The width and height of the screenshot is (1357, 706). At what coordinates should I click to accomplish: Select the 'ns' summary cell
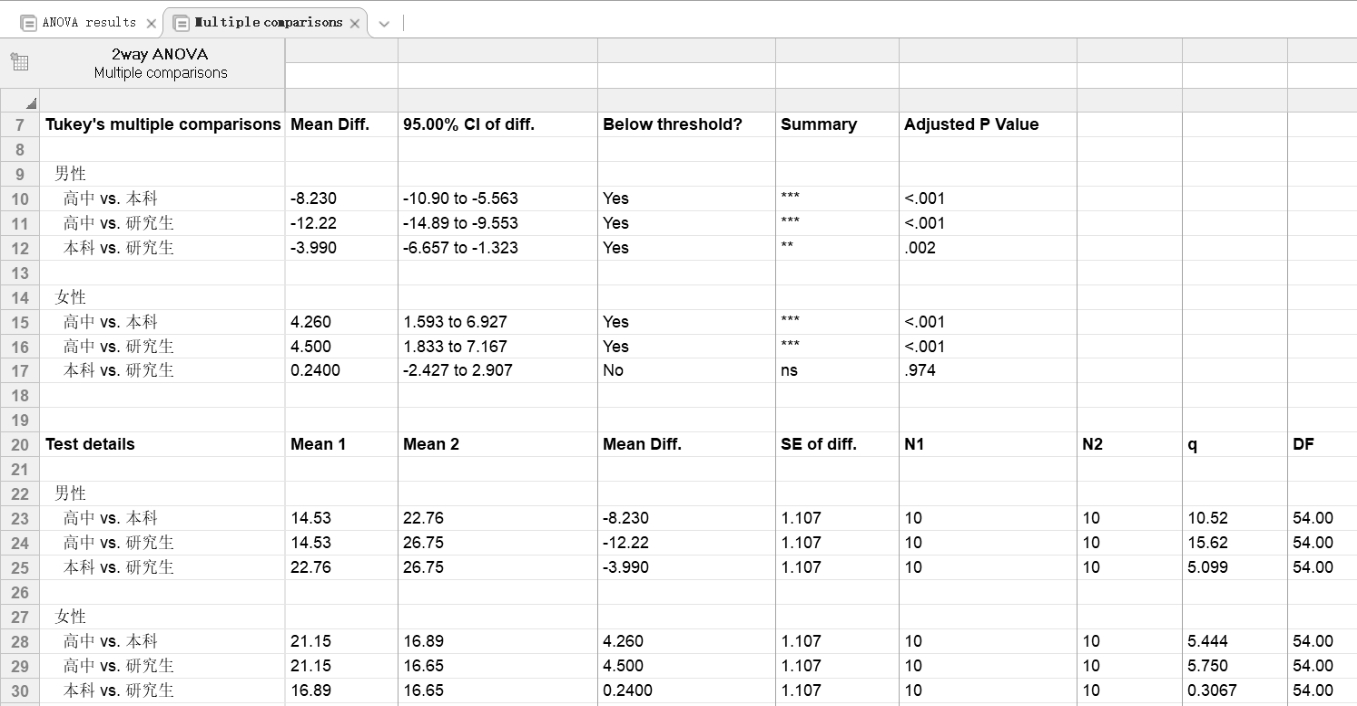pos(790,370)
